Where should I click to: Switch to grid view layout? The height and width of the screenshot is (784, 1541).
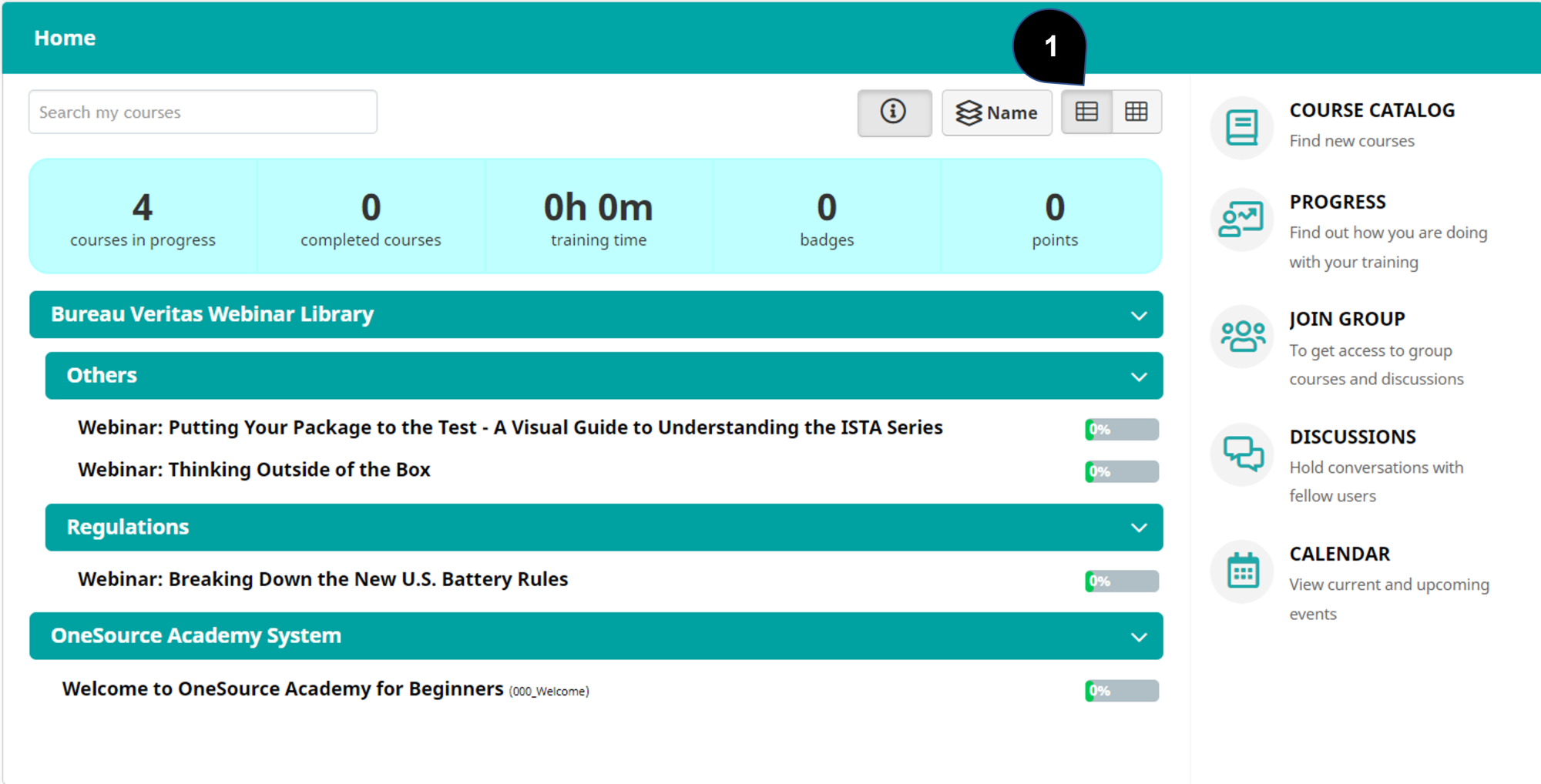[1136, 112]
